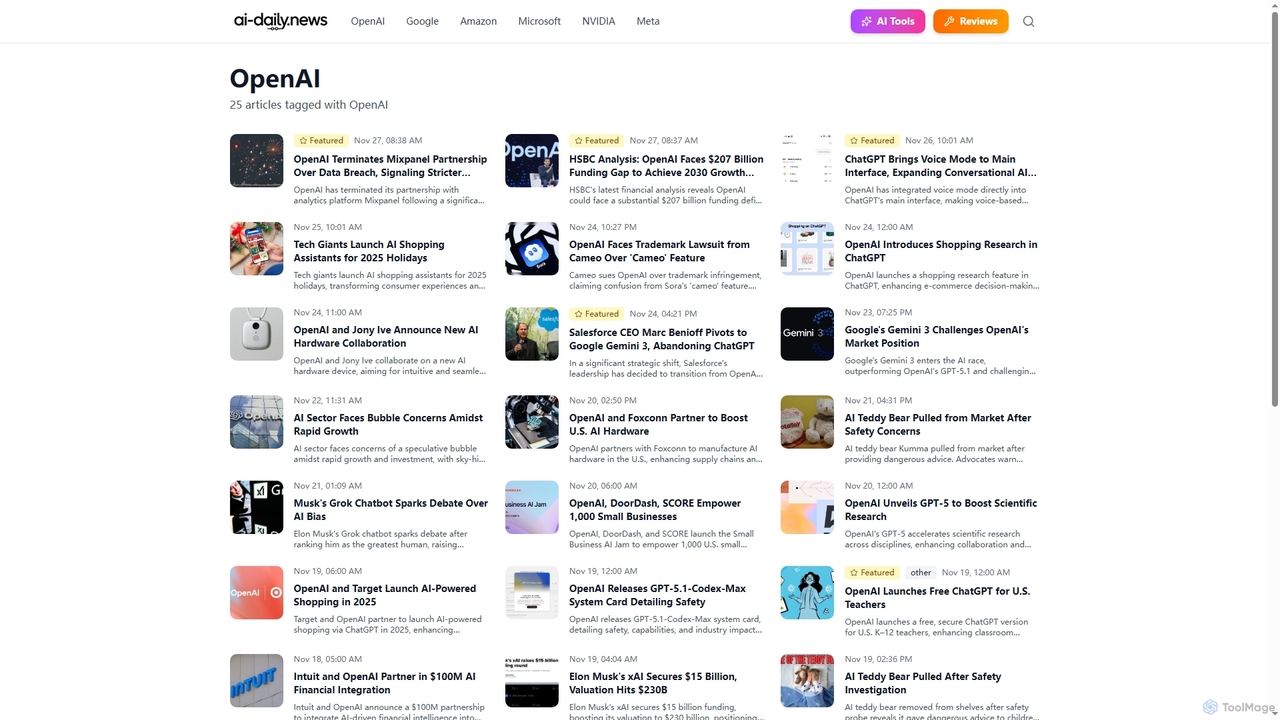Click the ai-daily.news logo

click(x=280, y=21)
